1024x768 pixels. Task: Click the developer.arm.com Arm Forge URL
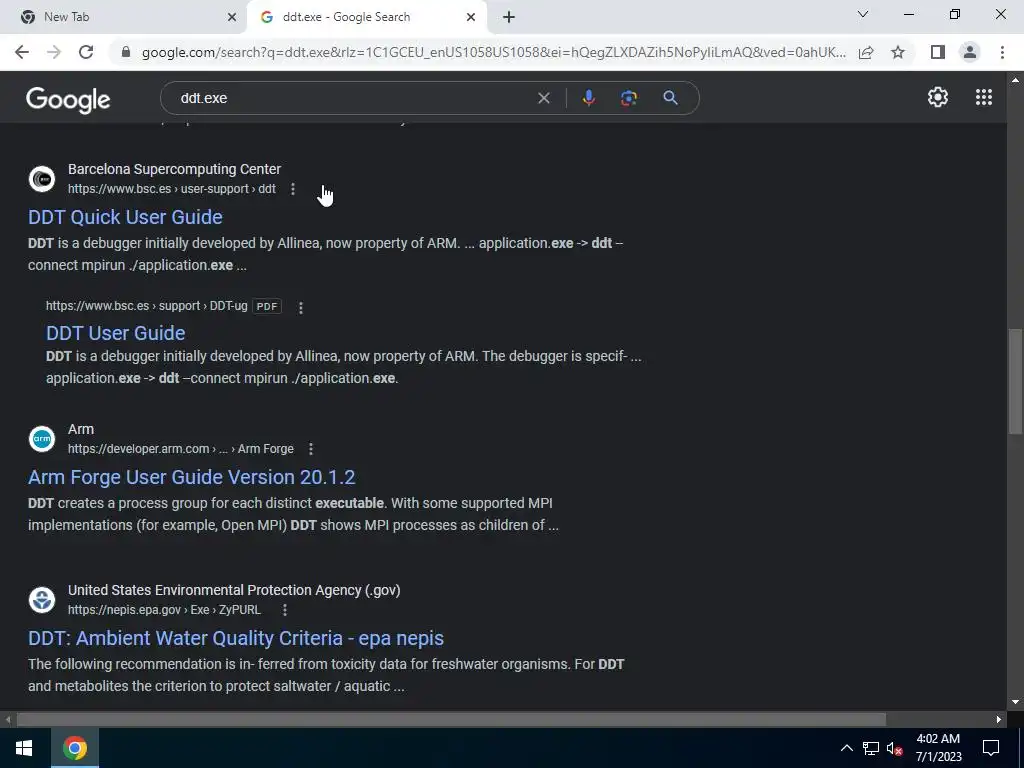pos(181,449)
